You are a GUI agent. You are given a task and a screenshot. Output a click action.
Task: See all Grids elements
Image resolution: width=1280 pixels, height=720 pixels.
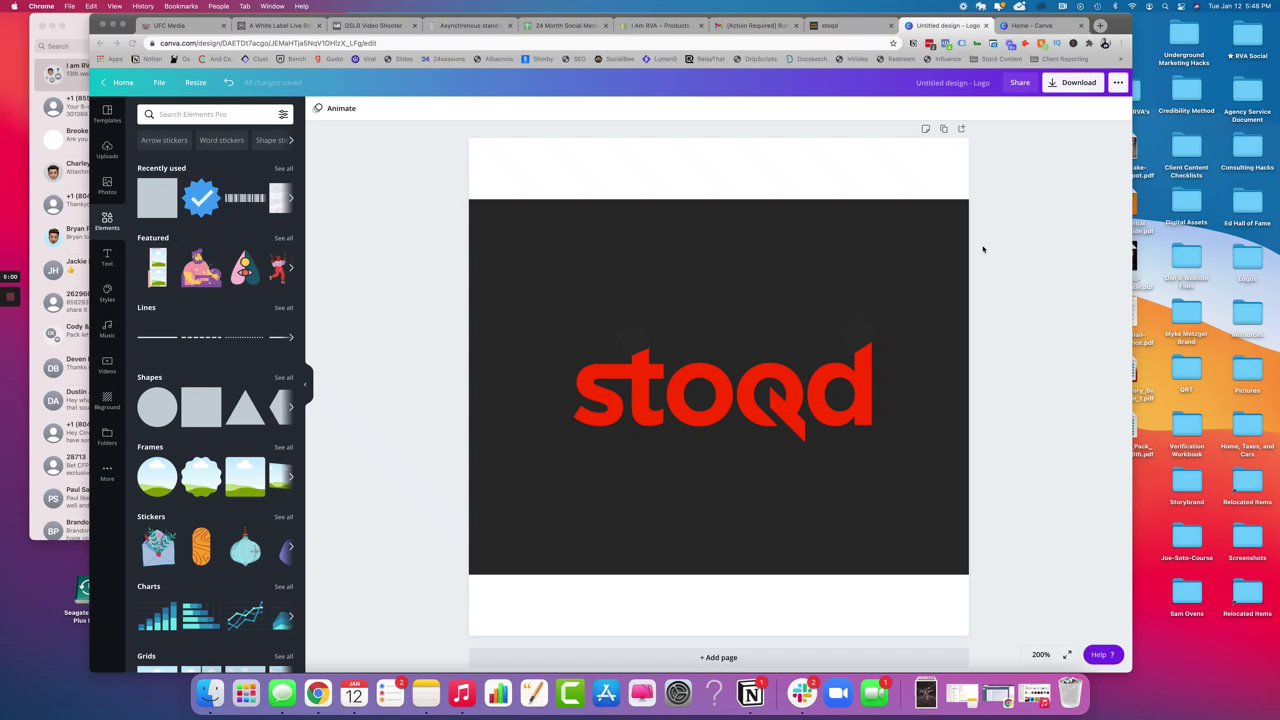(x=284, y=657)
